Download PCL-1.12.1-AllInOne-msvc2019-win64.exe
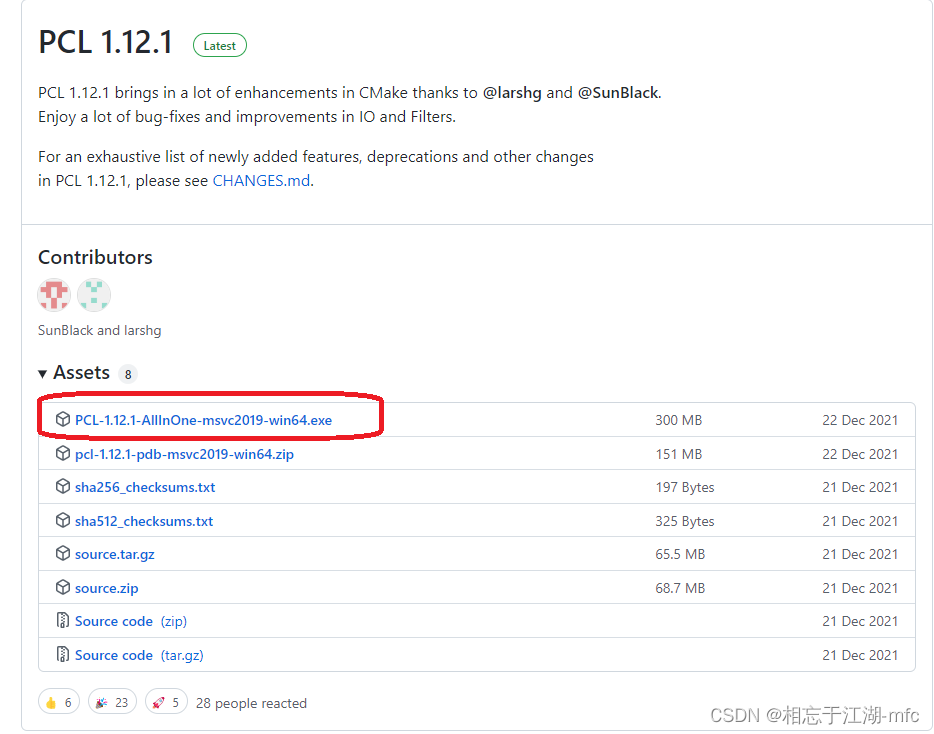The image size is (934, 734). tap(203, 420)
